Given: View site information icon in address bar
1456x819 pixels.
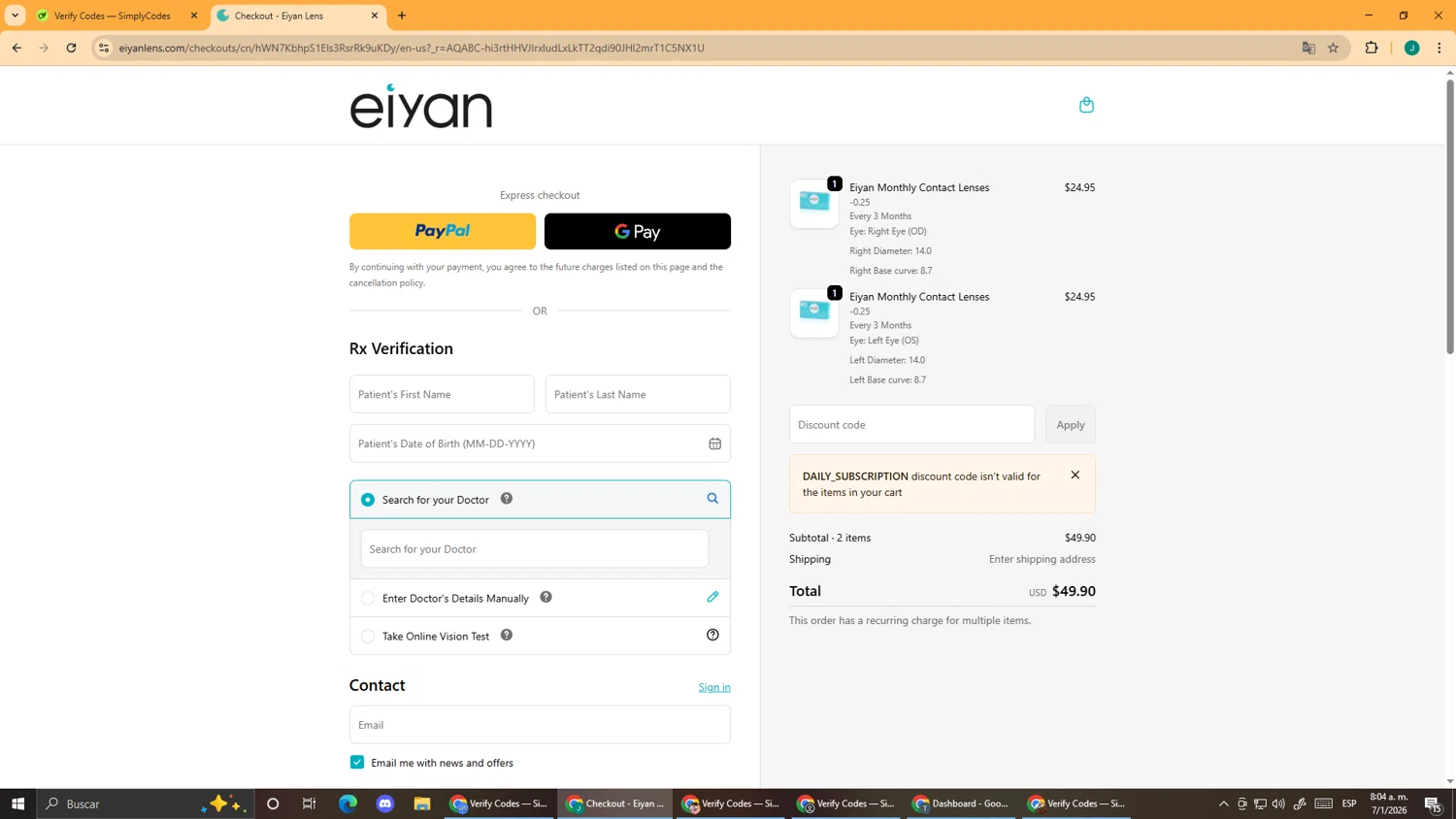Looking at the screenshot, I should pos(104,48).
